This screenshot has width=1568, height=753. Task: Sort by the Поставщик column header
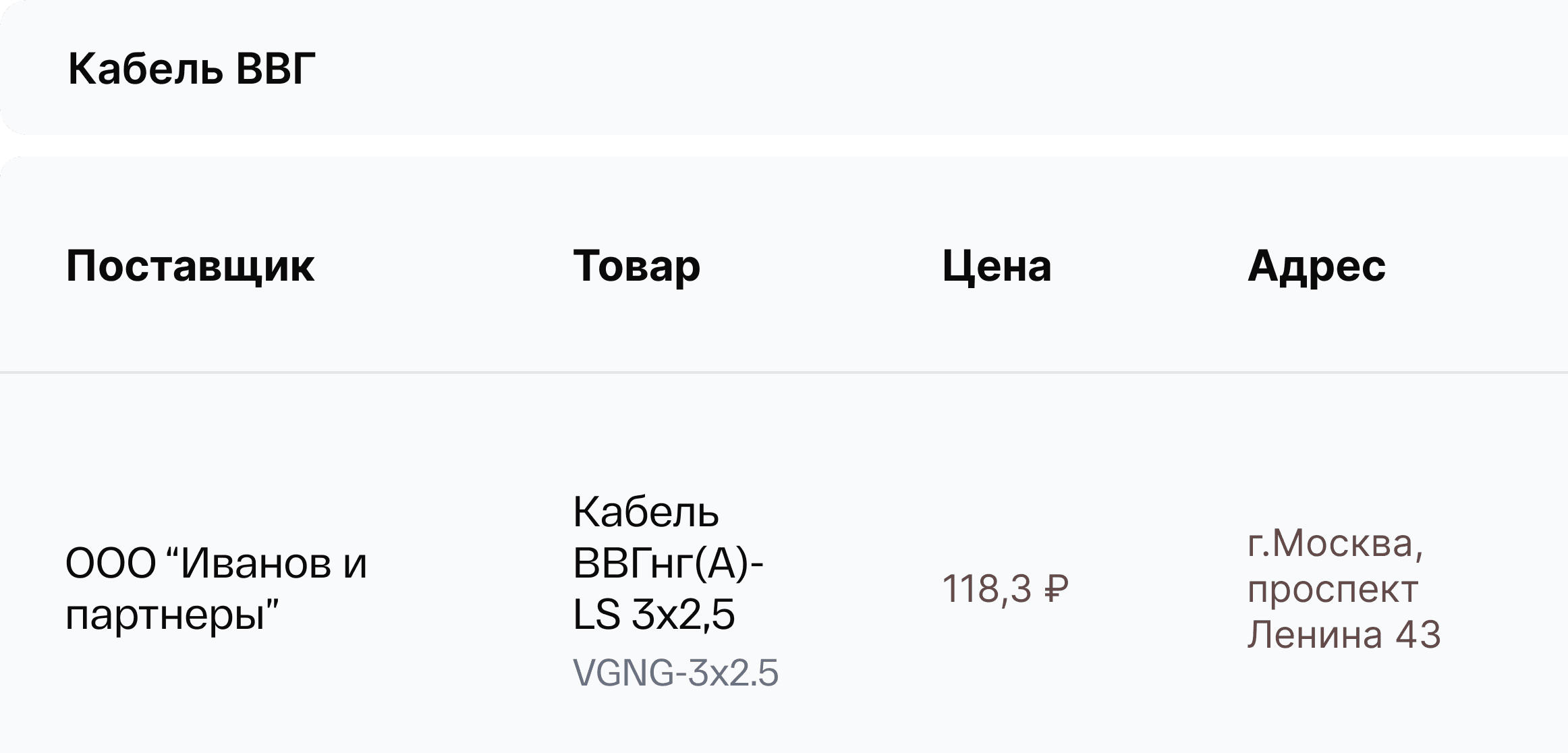pos(190,266)
